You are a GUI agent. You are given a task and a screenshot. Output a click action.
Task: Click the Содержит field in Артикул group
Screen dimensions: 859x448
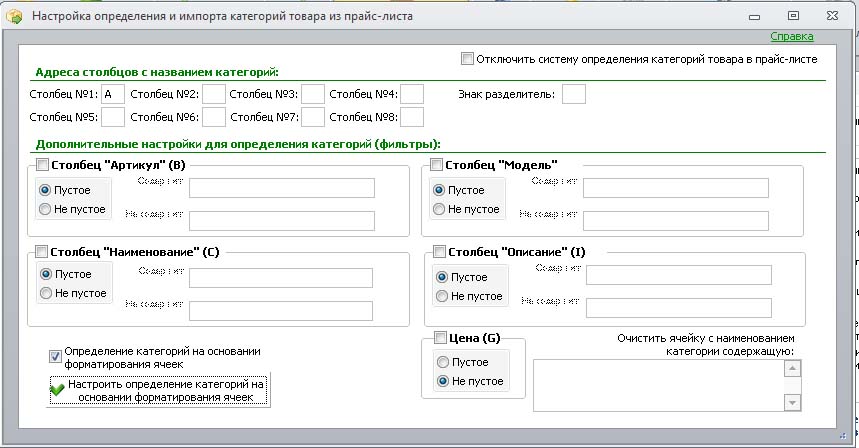(282, 188)
